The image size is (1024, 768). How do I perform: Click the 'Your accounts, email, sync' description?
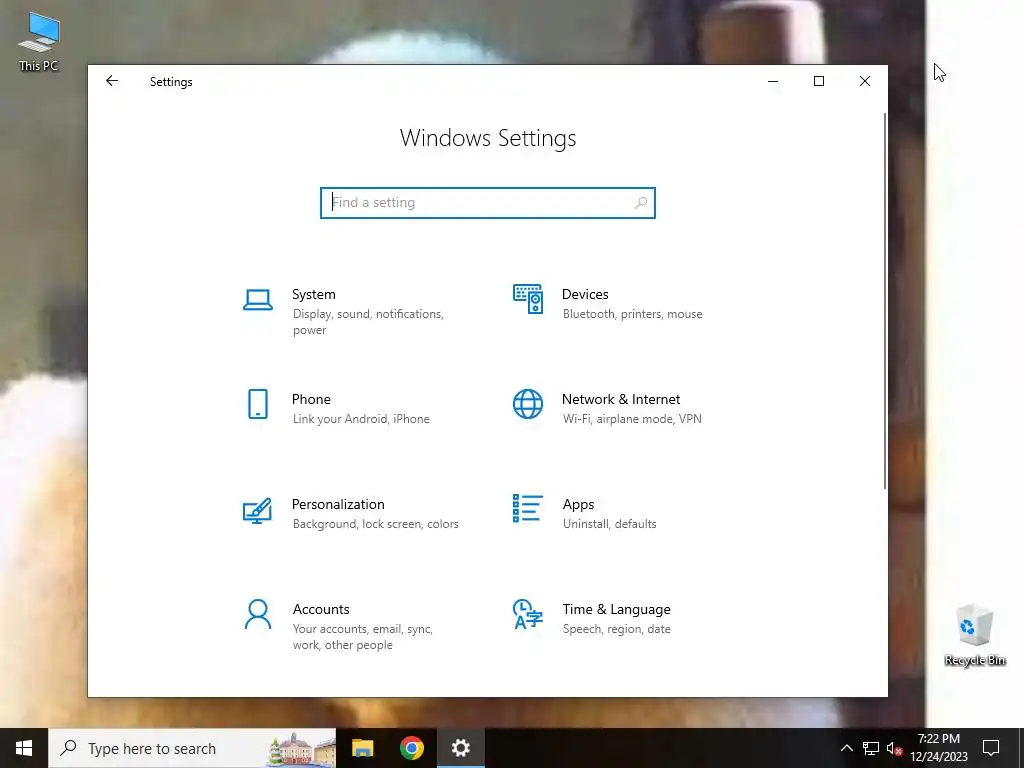(362, 629)
